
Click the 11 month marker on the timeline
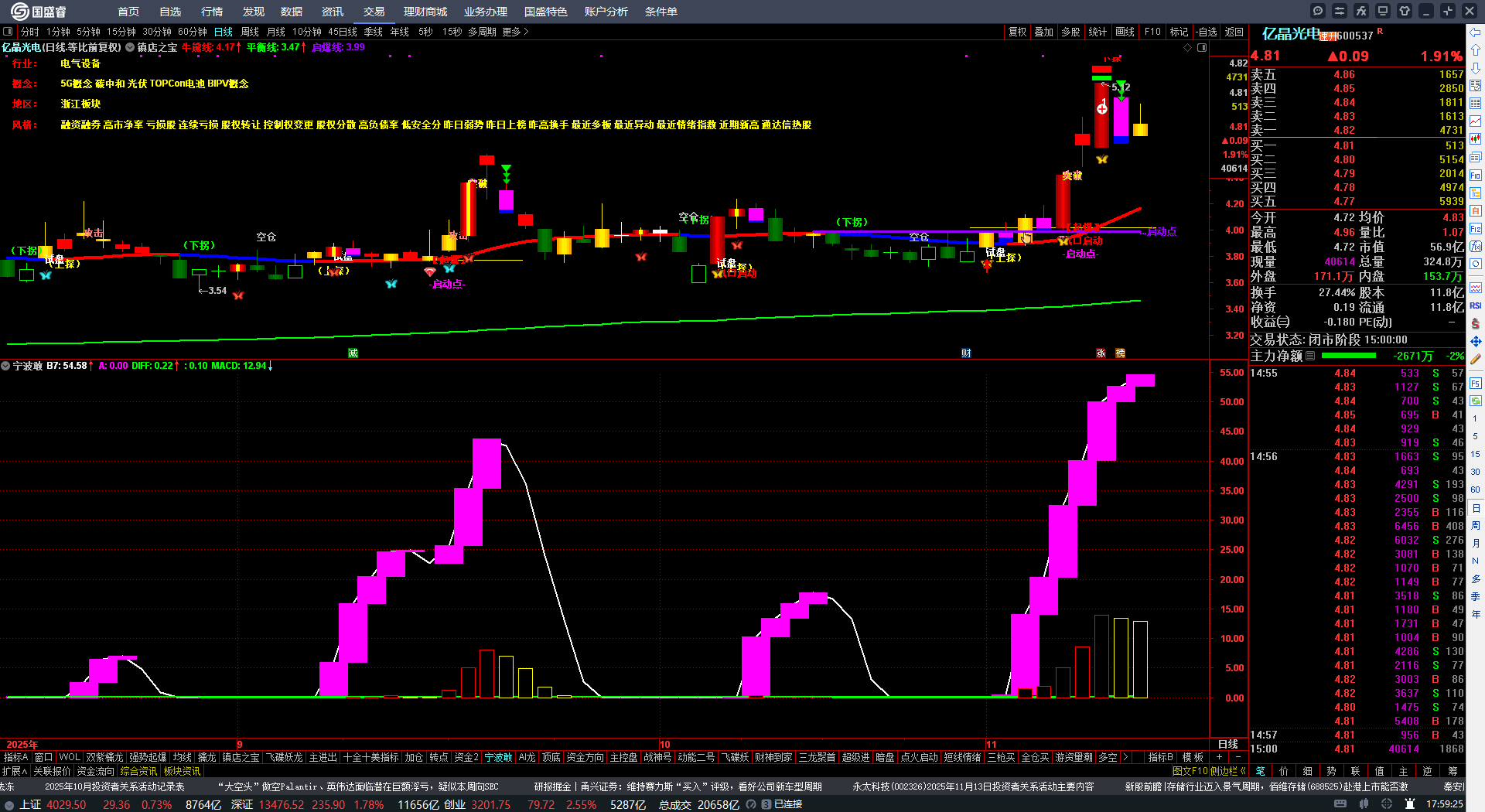[992, 745]
